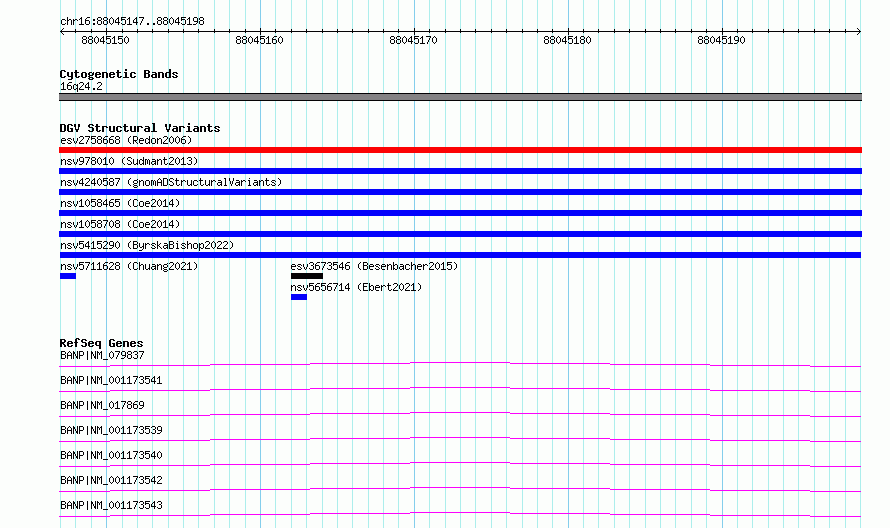This screenshot has height=528, width=890.
Task: Select transcript label BANP|NM_001173541
Action: click(111, 380)
